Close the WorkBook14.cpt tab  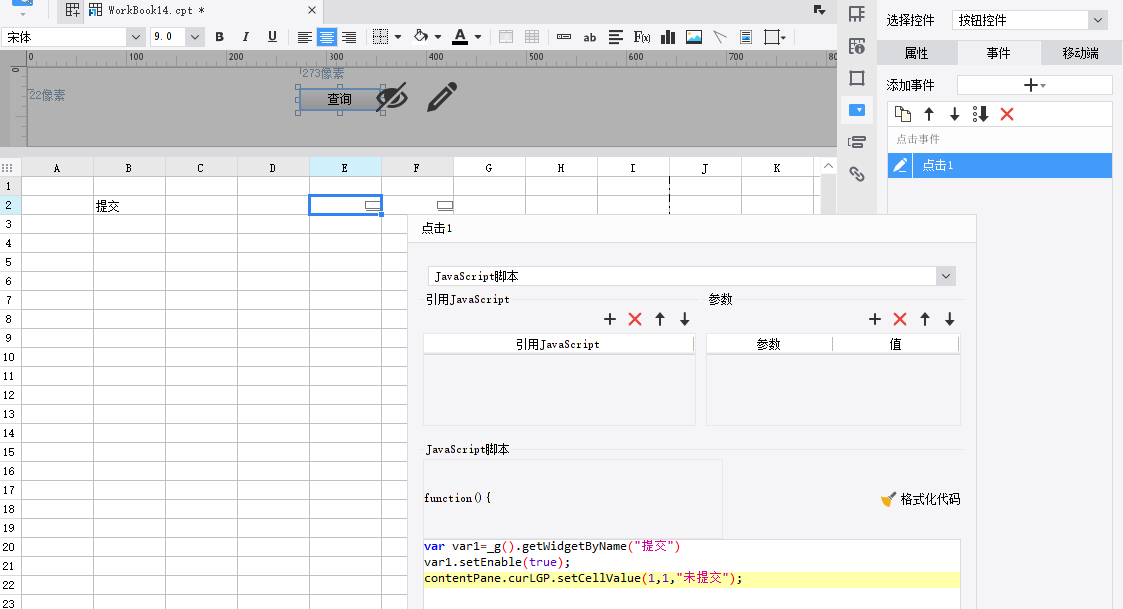[x=312, y=10]
